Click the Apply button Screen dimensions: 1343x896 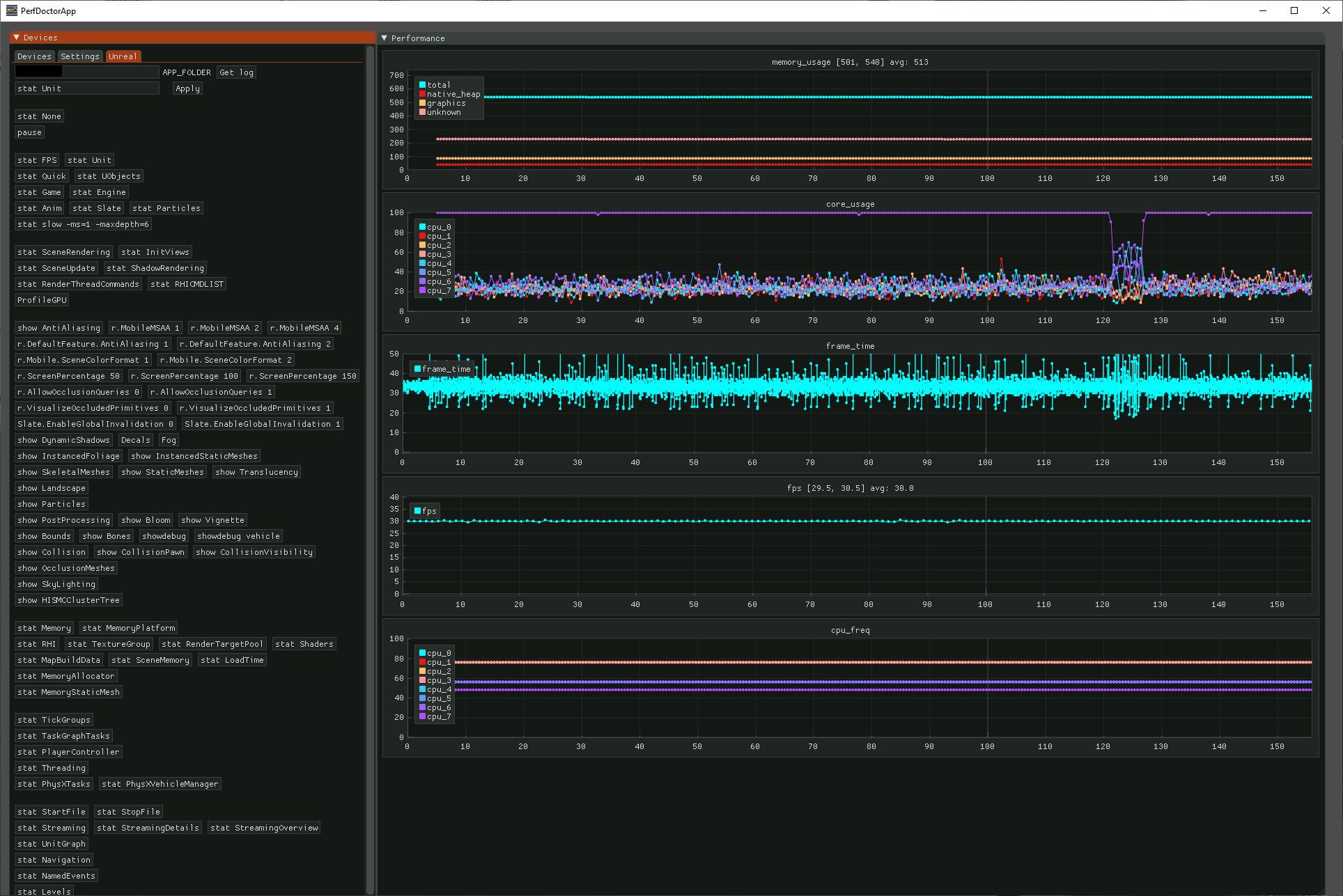point(187,88)
